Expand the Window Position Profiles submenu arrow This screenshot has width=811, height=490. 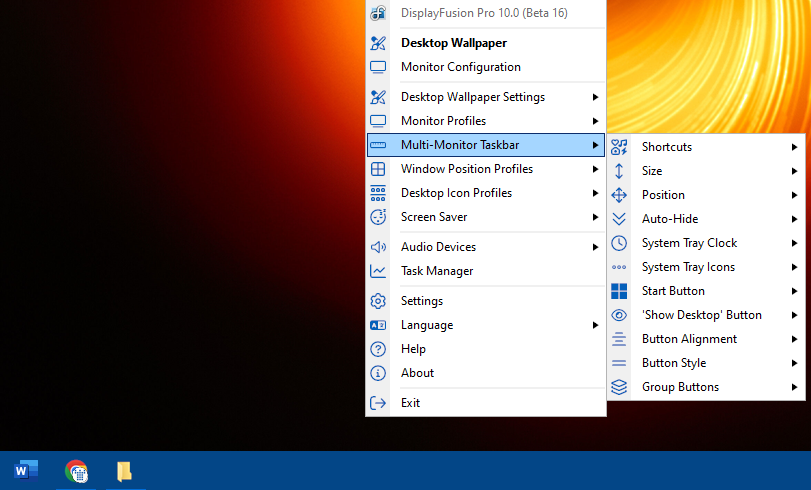pos(595,169)
